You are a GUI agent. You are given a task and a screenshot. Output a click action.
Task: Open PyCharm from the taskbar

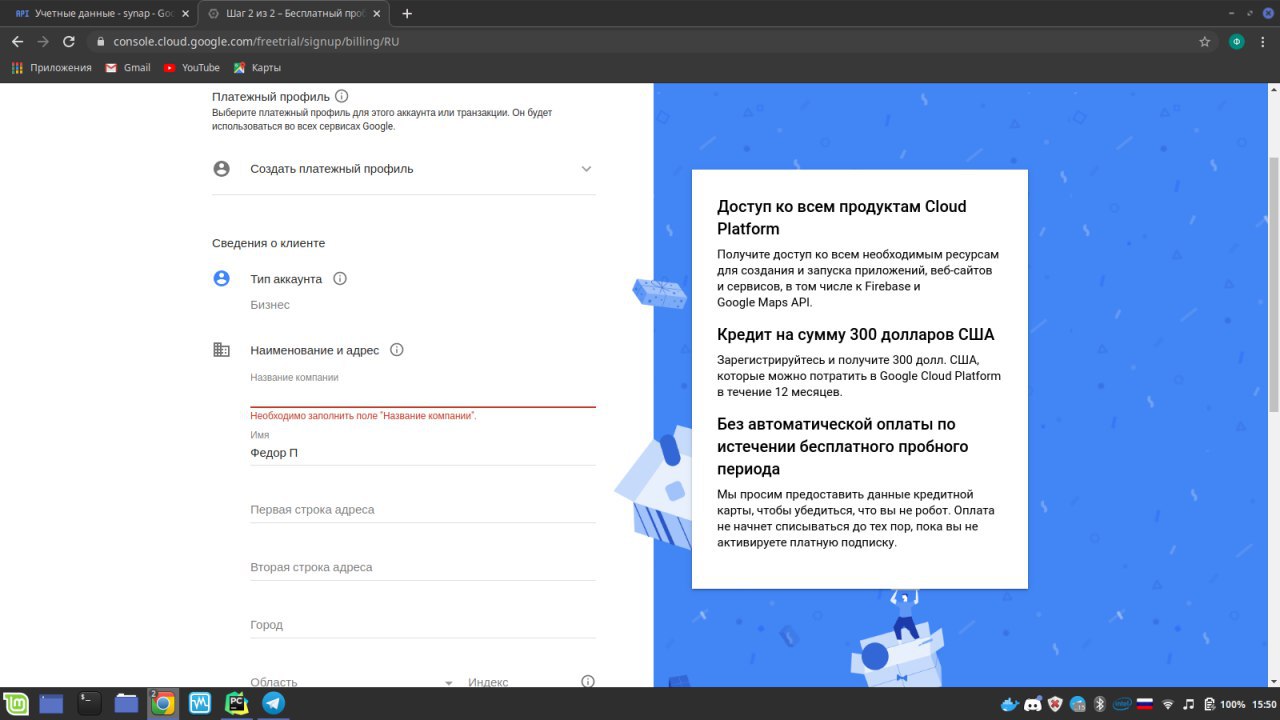pos(236,703)
